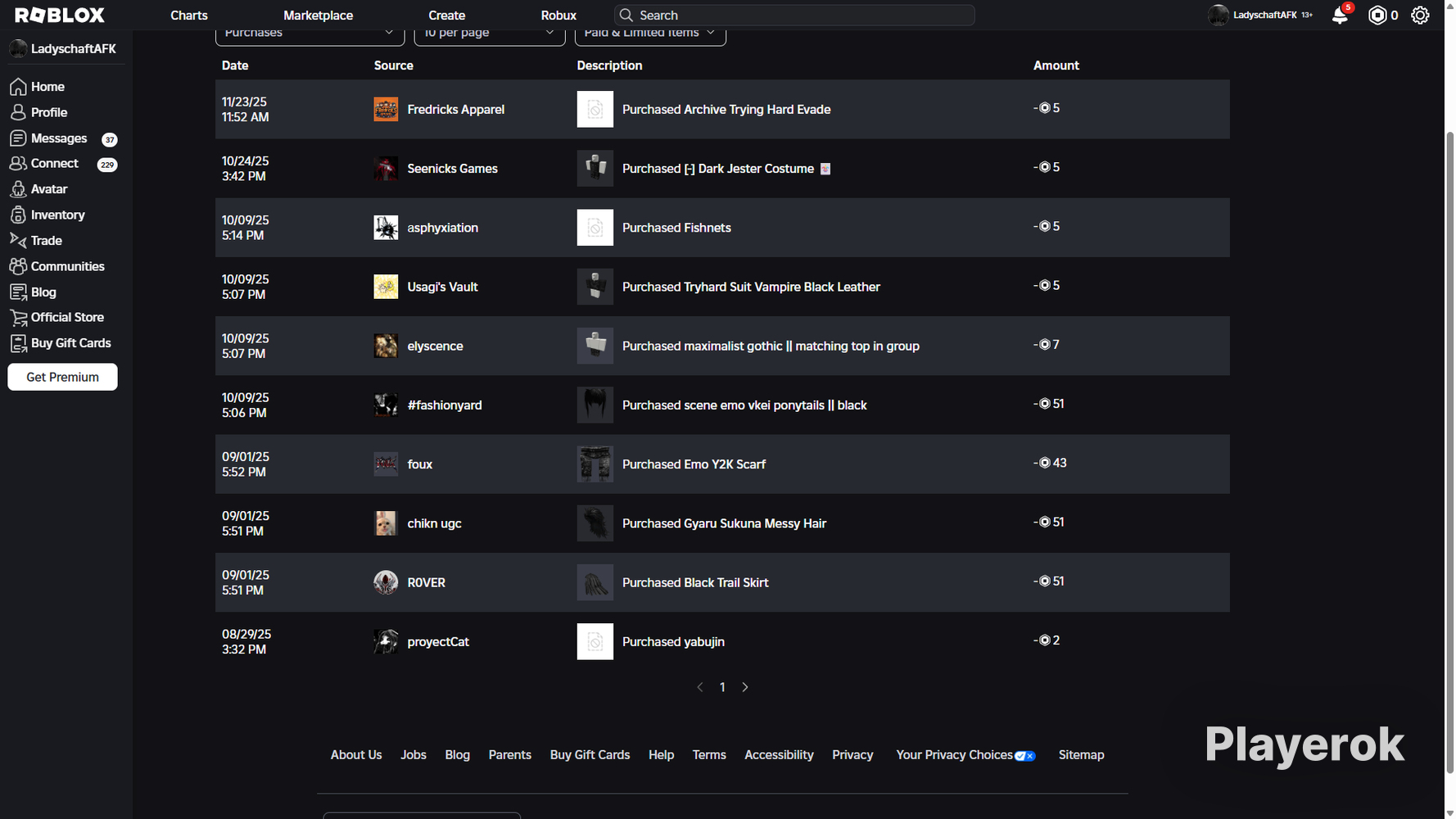Toggle Your Privacy Choices switch icon

[x=1025, y=756]
